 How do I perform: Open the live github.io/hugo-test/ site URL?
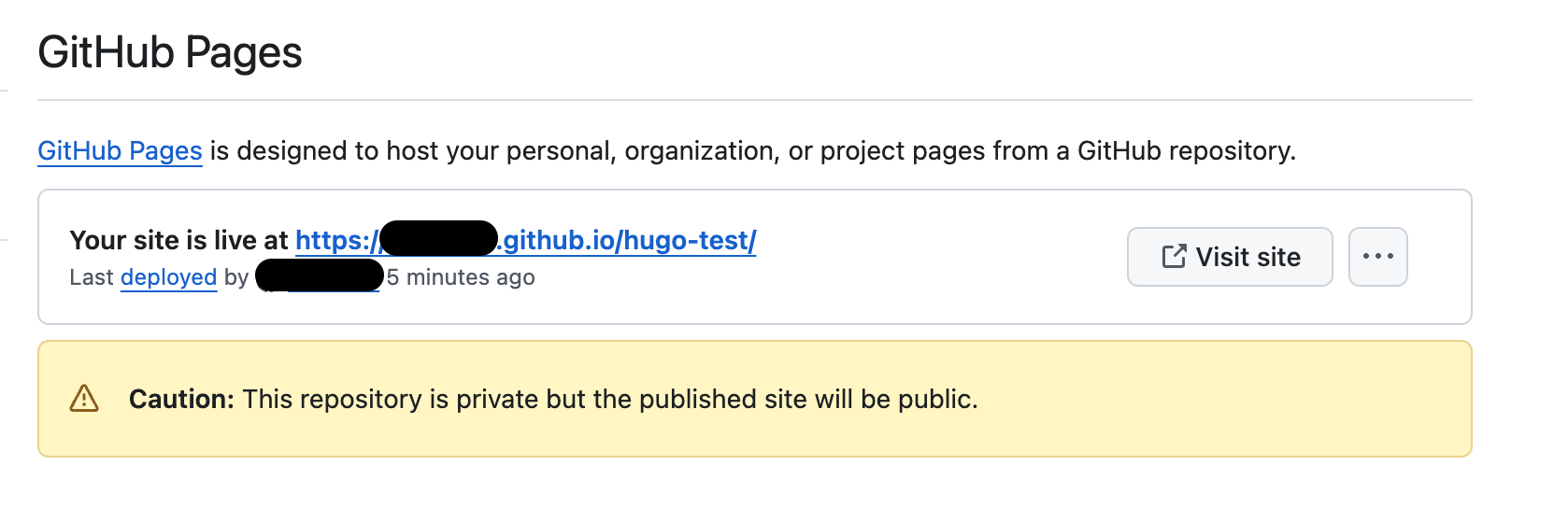pos(628,241)
